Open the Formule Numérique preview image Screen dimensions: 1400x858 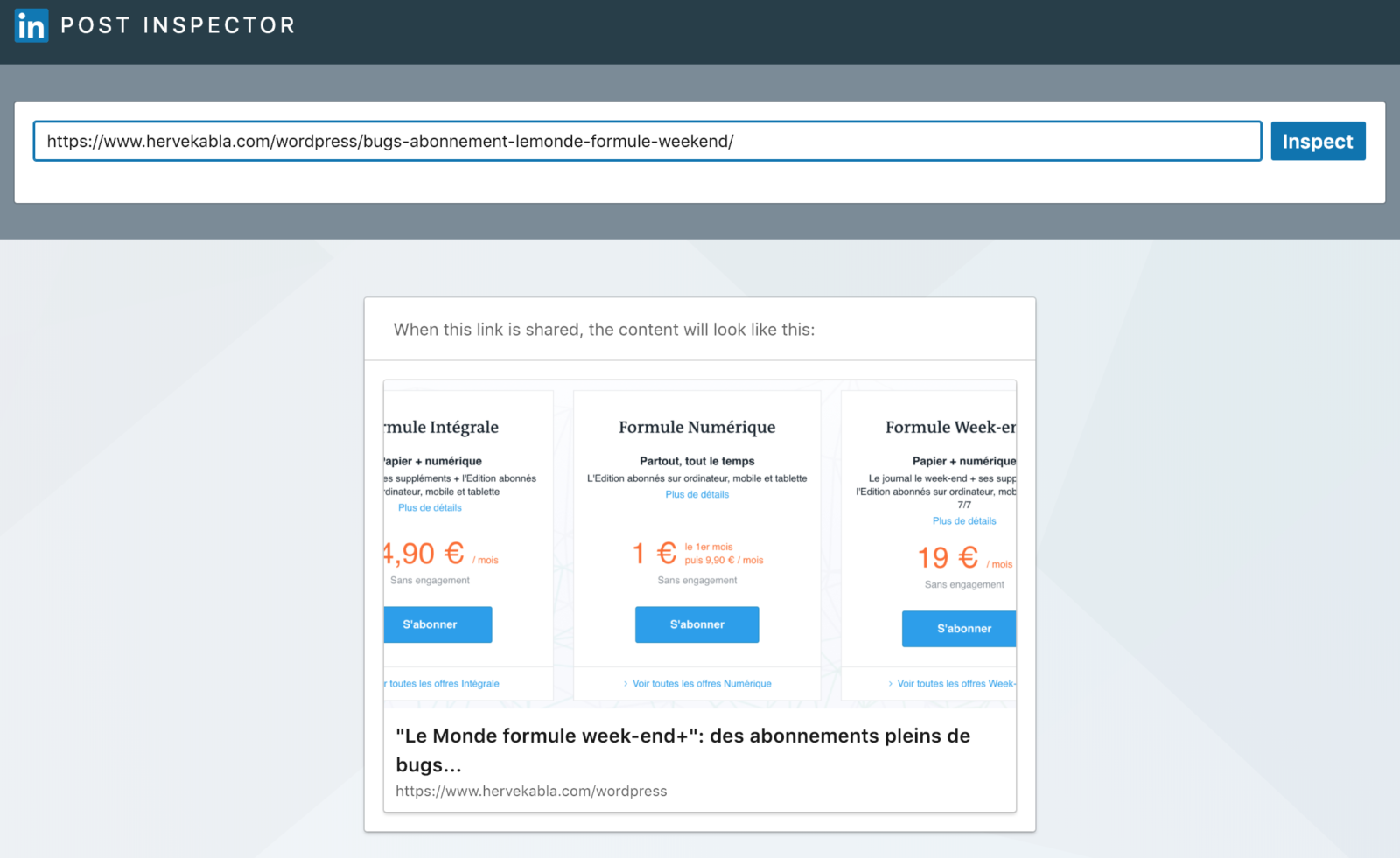[x=700, y=544]
